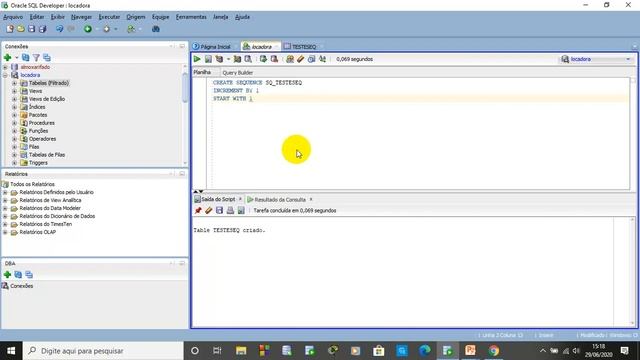Viewport: 640px width, 360px height.
Task: Click the Save All icon in main toolbar
Action: (x=42, y=29)
